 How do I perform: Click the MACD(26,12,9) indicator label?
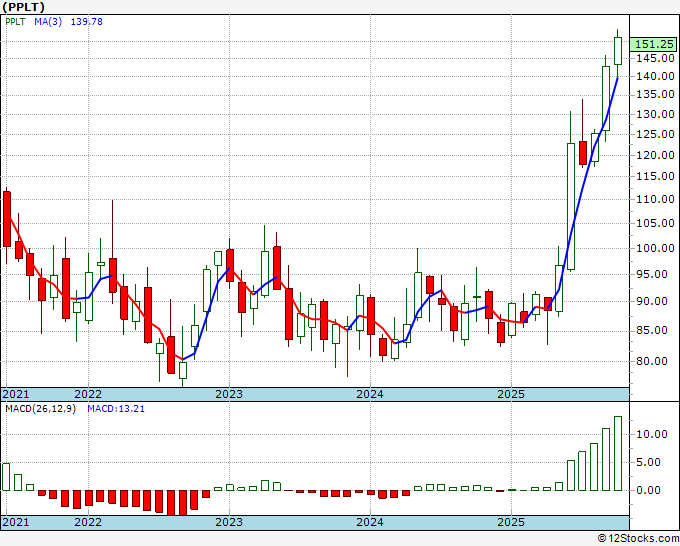40,409
